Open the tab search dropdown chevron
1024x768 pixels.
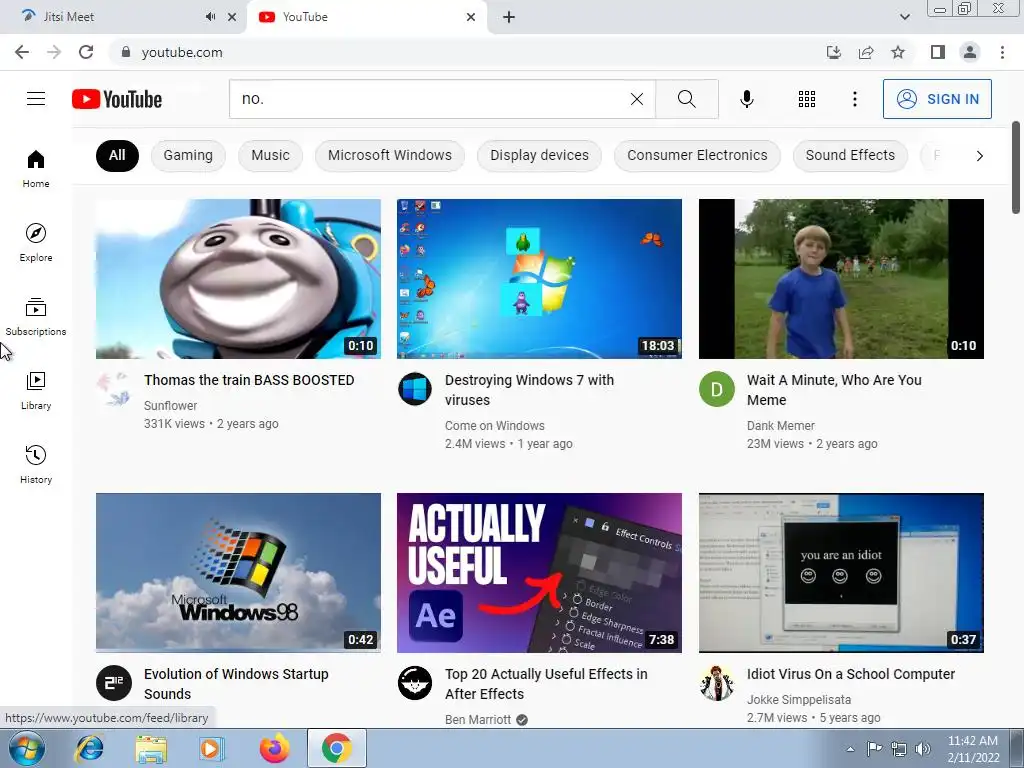[x=904, y=17]
